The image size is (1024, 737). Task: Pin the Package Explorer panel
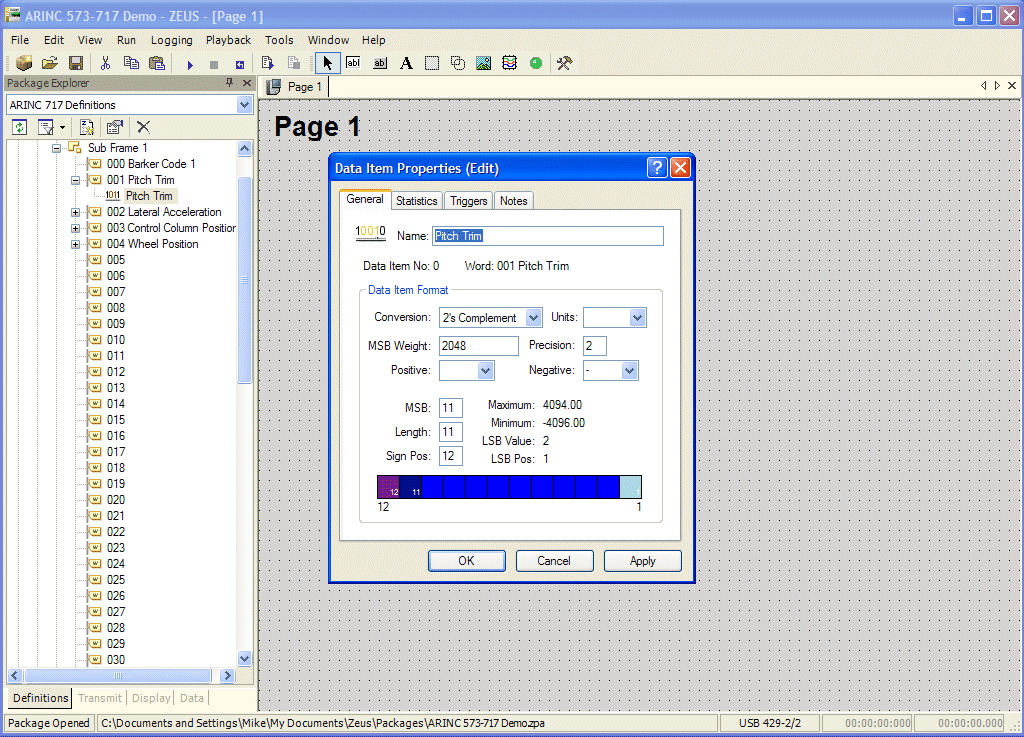click(x=229, y=83)
